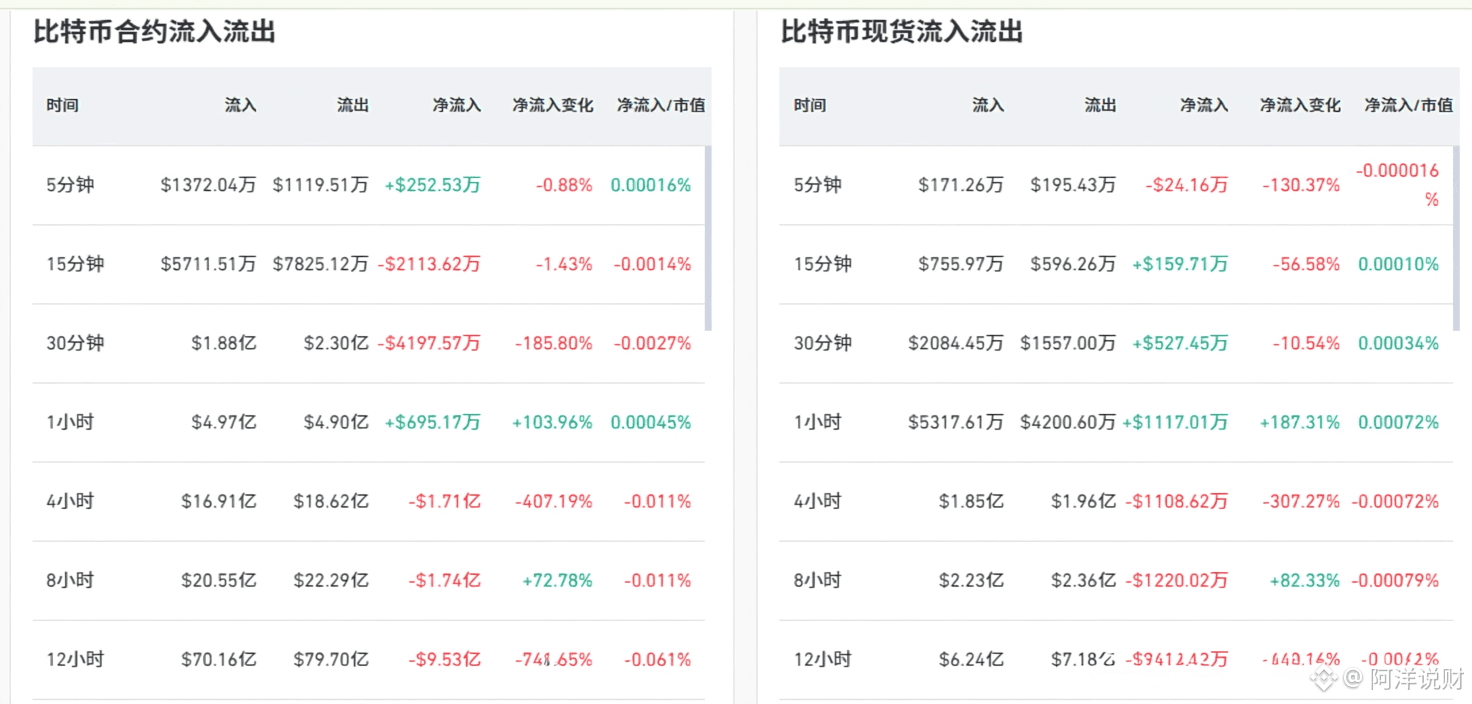This screenshot has height=704, width=1472.
Task: Click spot 8小时 row label
Action: [x=818, y=580]
